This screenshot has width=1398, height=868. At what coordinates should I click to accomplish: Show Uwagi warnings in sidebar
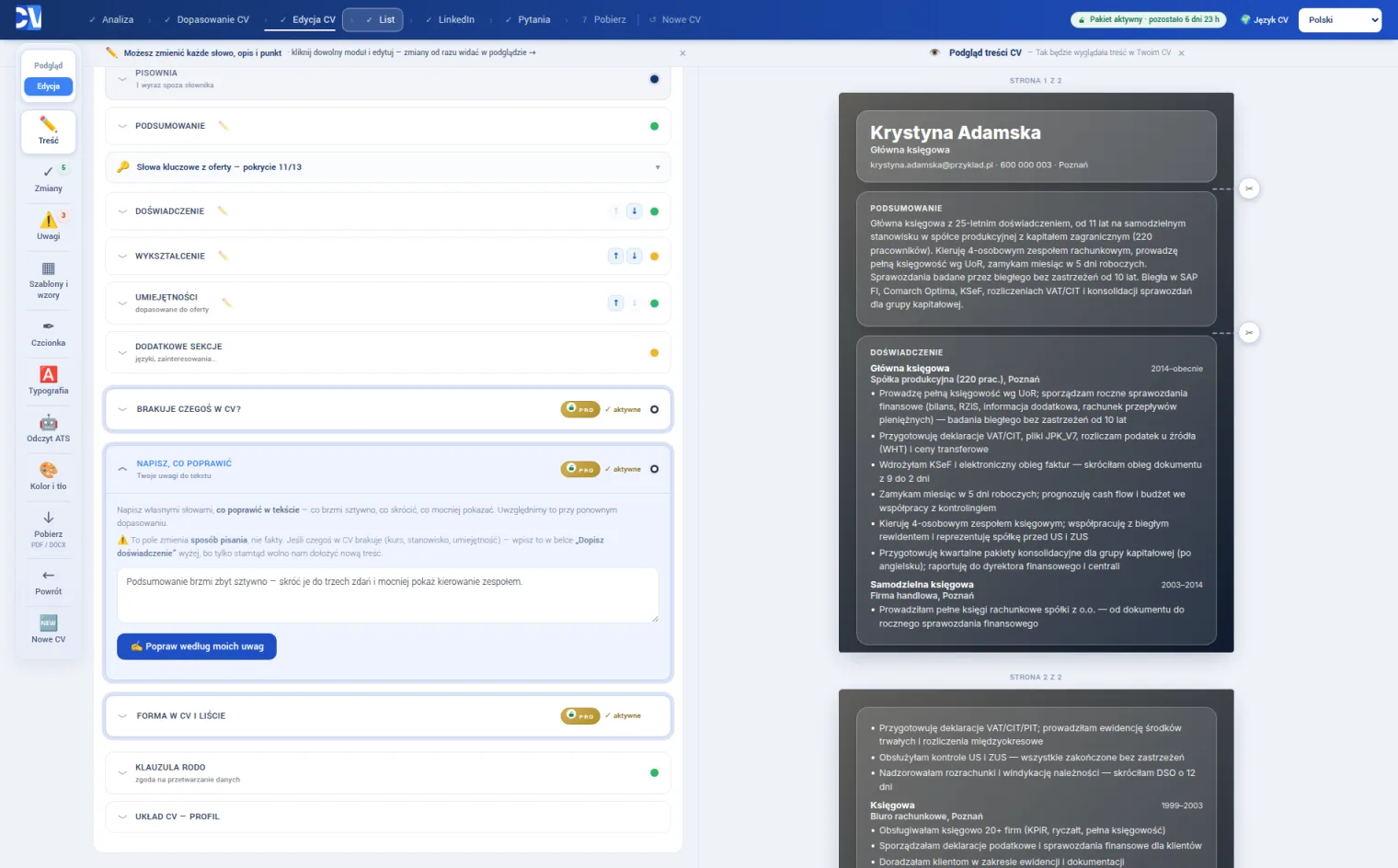tap(49, 225)
